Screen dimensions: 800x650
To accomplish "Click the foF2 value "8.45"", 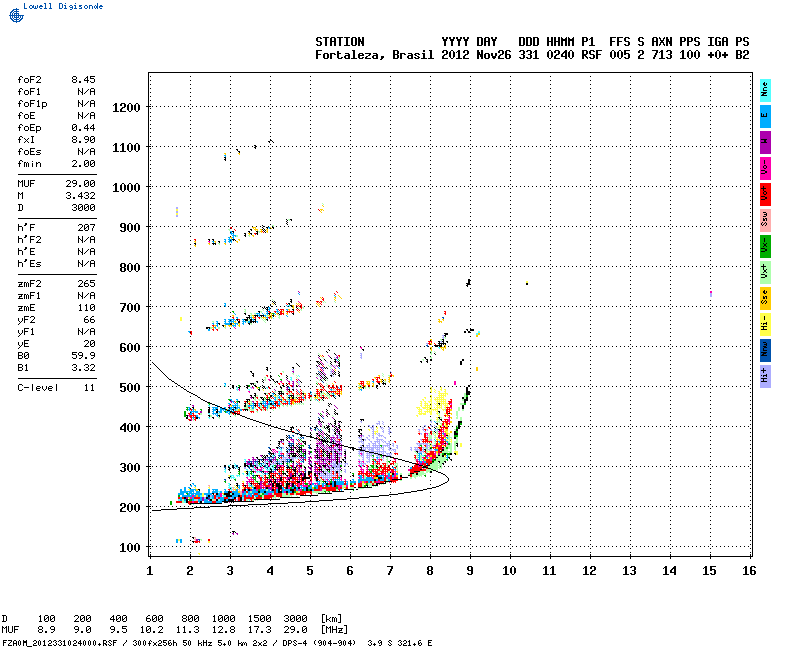I will pyautogui.click(x=83, y=80).
